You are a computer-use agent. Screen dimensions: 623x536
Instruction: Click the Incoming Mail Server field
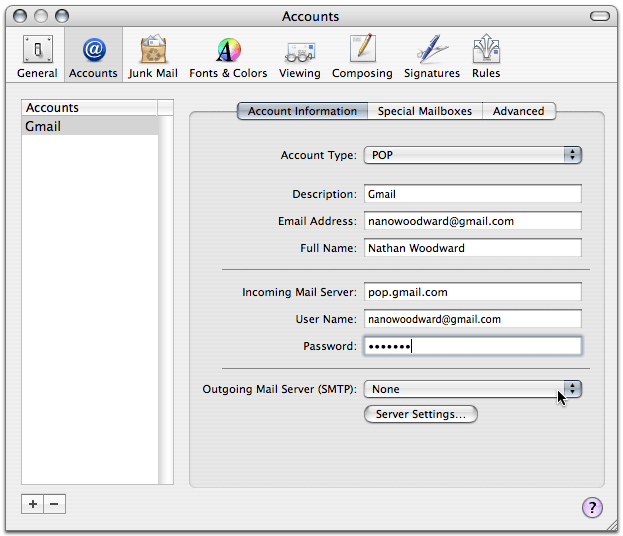coord(473,292)
